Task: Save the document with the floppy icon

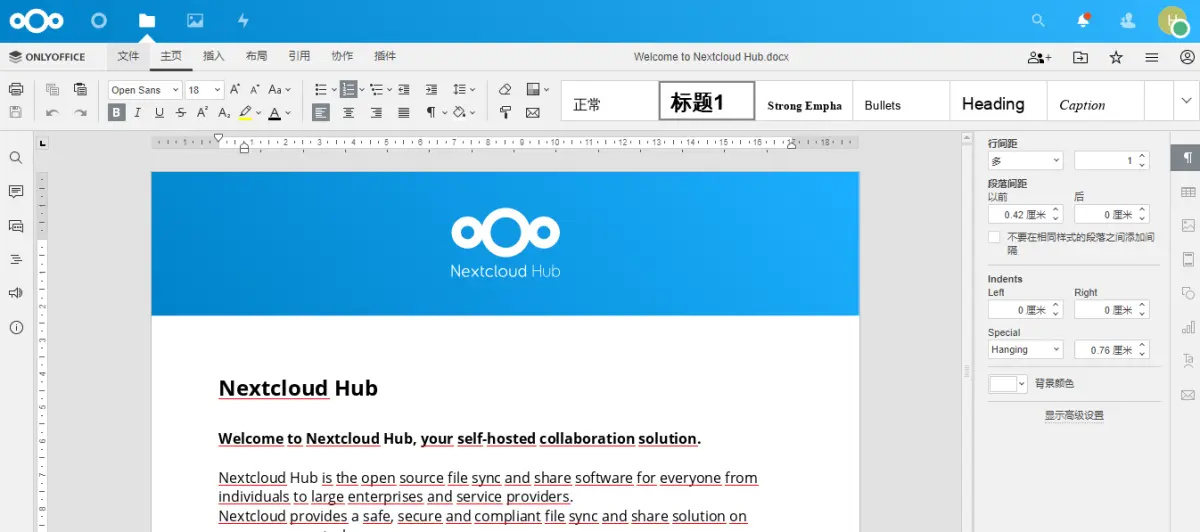Action: click(16, 113)
